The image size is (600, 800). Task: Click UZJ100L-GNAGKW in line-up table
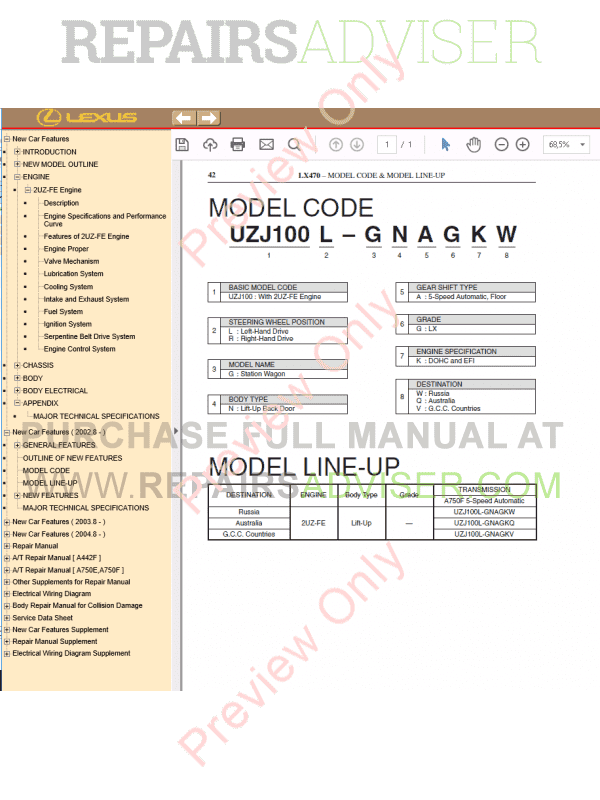coord(484,512)
